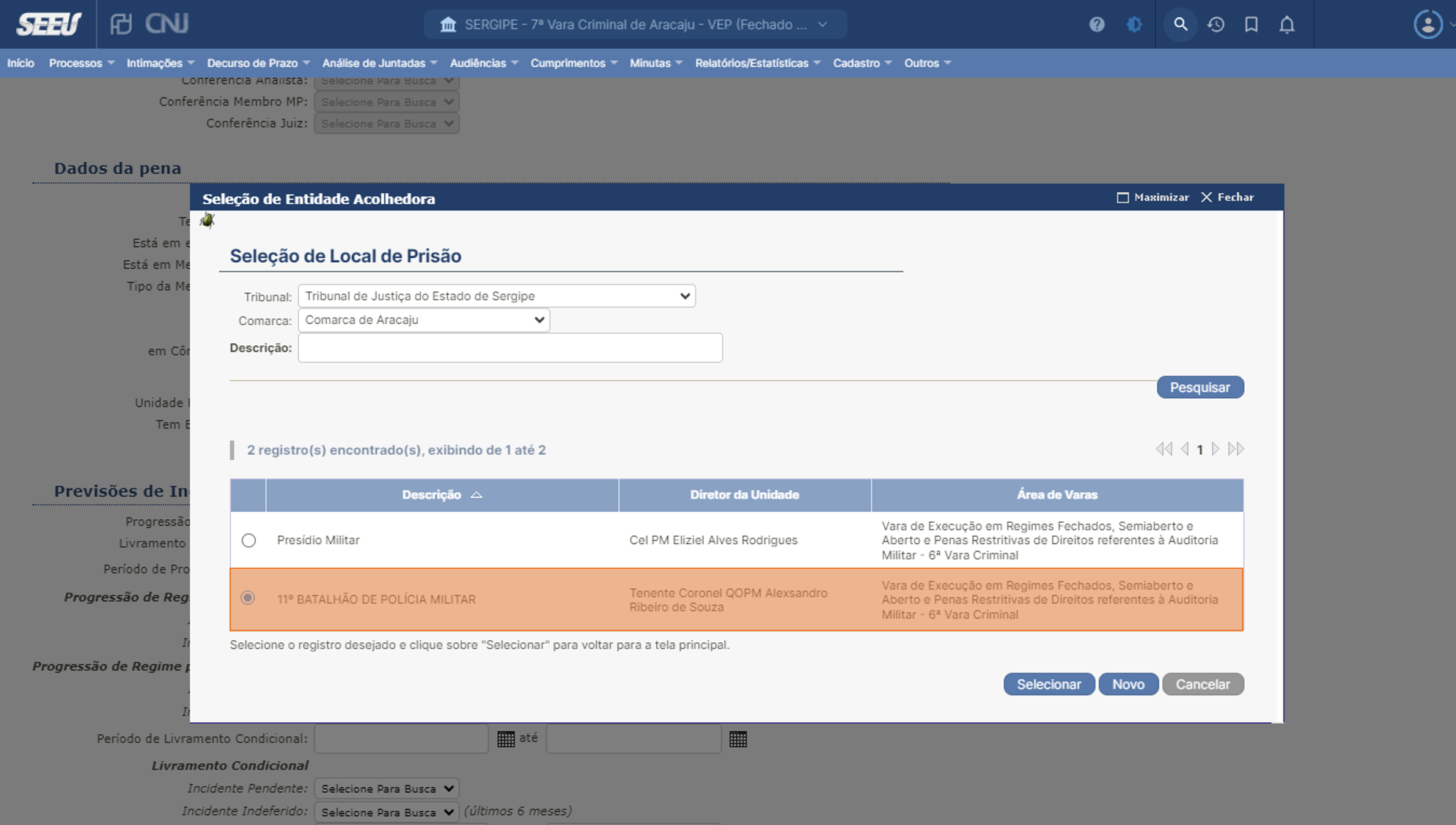Sort by Descrição ascending arrow

(x=477, y=495)
